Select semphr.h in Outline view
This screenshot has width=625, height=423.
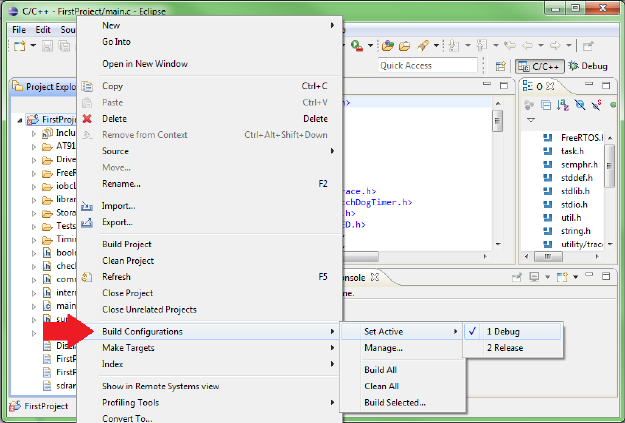pyautogui.click(x=579, y=164)
